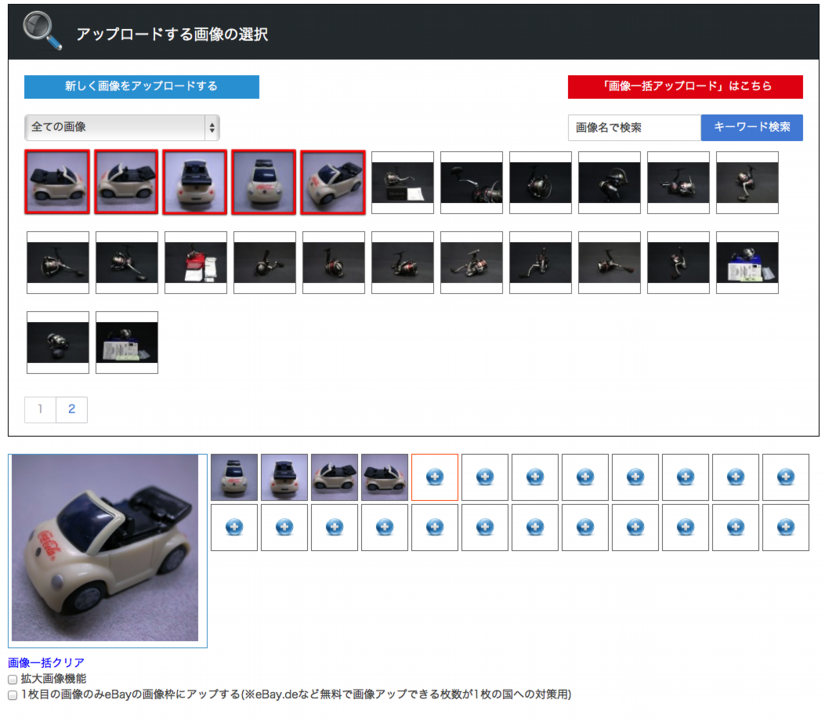825x718 pixels.
Task: Check the 1枚目の画像のみeBay option
Action: pos(13,694)
